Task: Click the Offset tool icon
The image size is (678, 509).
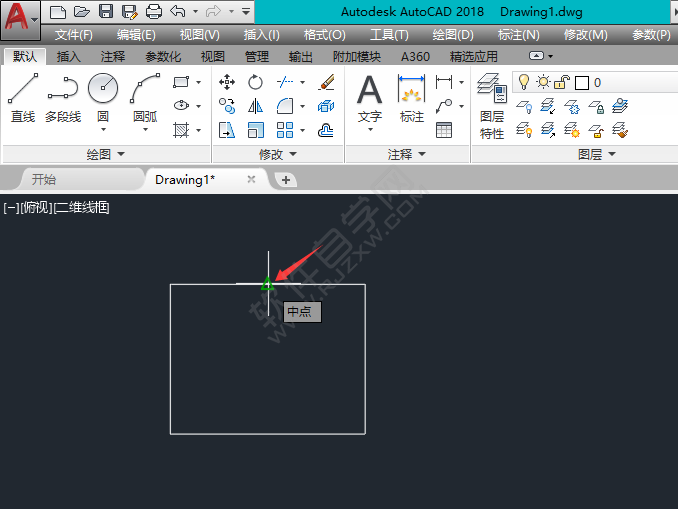Action: (x=326, y=130)
